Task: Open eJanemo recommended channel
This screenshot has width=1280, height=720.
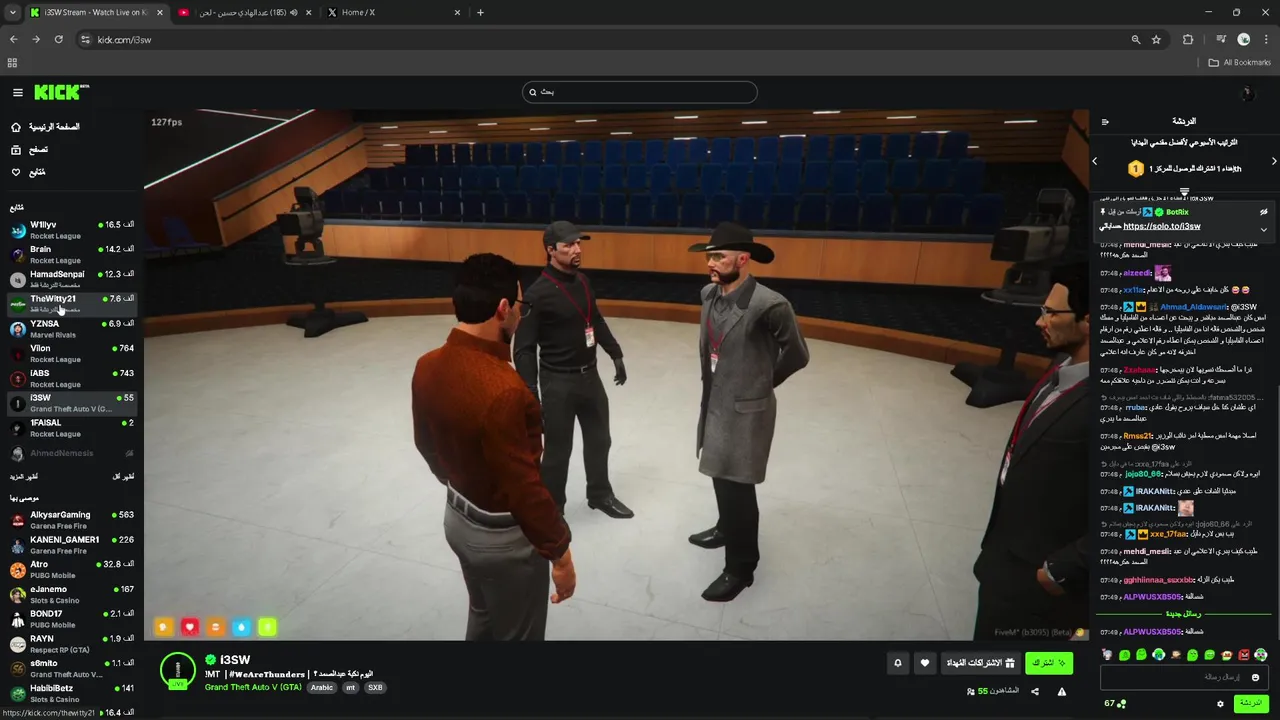Action: (x=70, y=595)
